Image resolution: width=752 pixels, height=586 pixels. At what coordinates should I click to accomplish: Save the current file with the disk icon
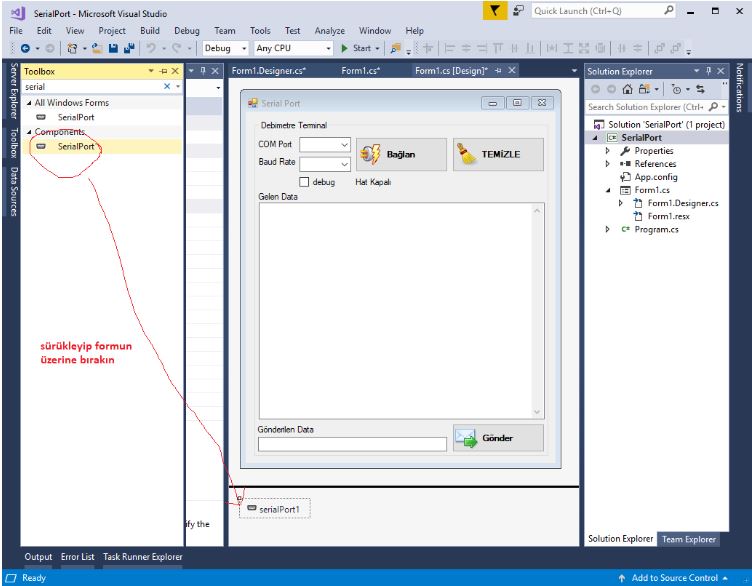pyautogui.click(x=113, y=48)
